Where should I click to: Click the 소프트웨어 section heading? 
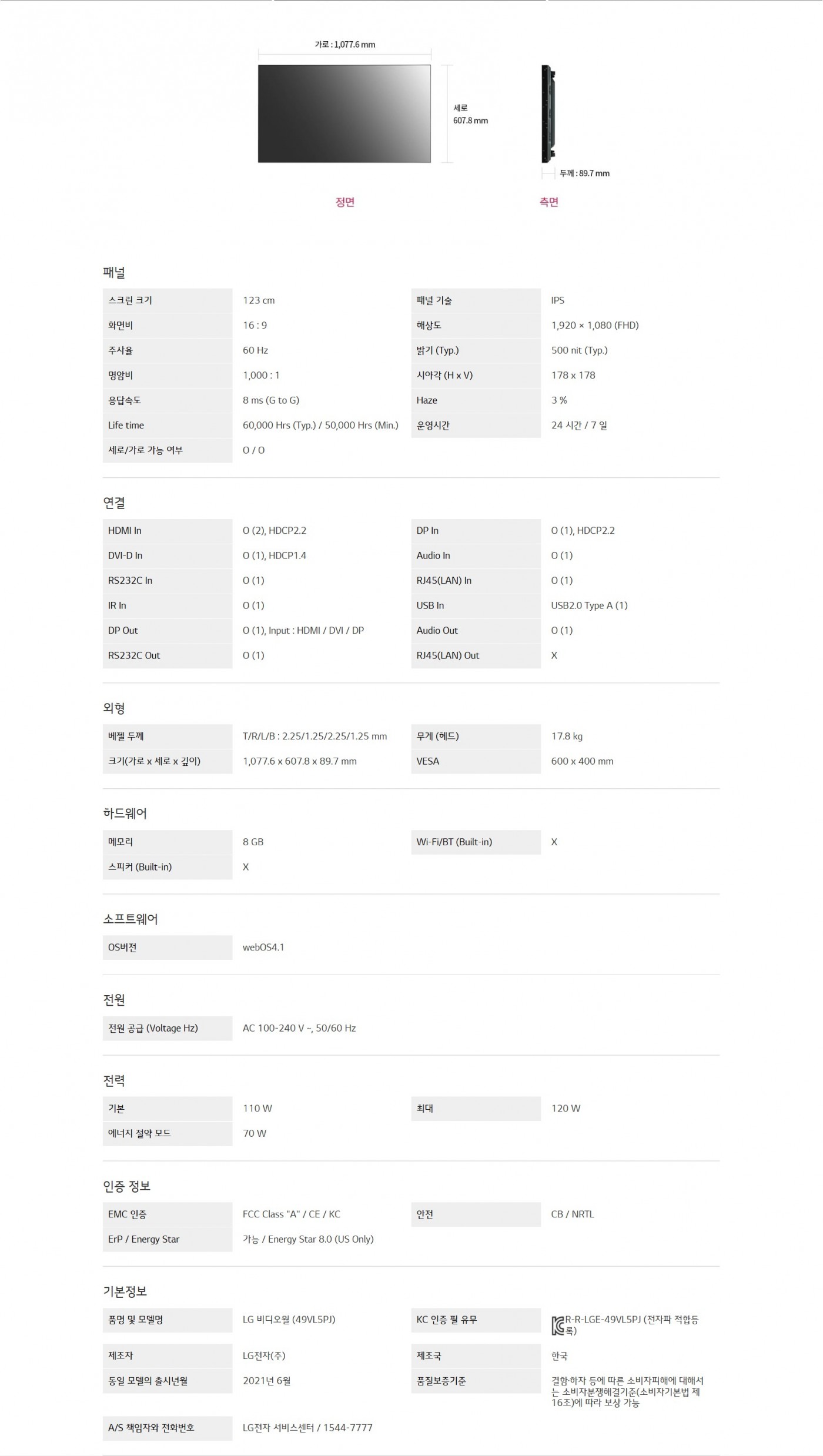pyautogui.click(x=131, y=919)
